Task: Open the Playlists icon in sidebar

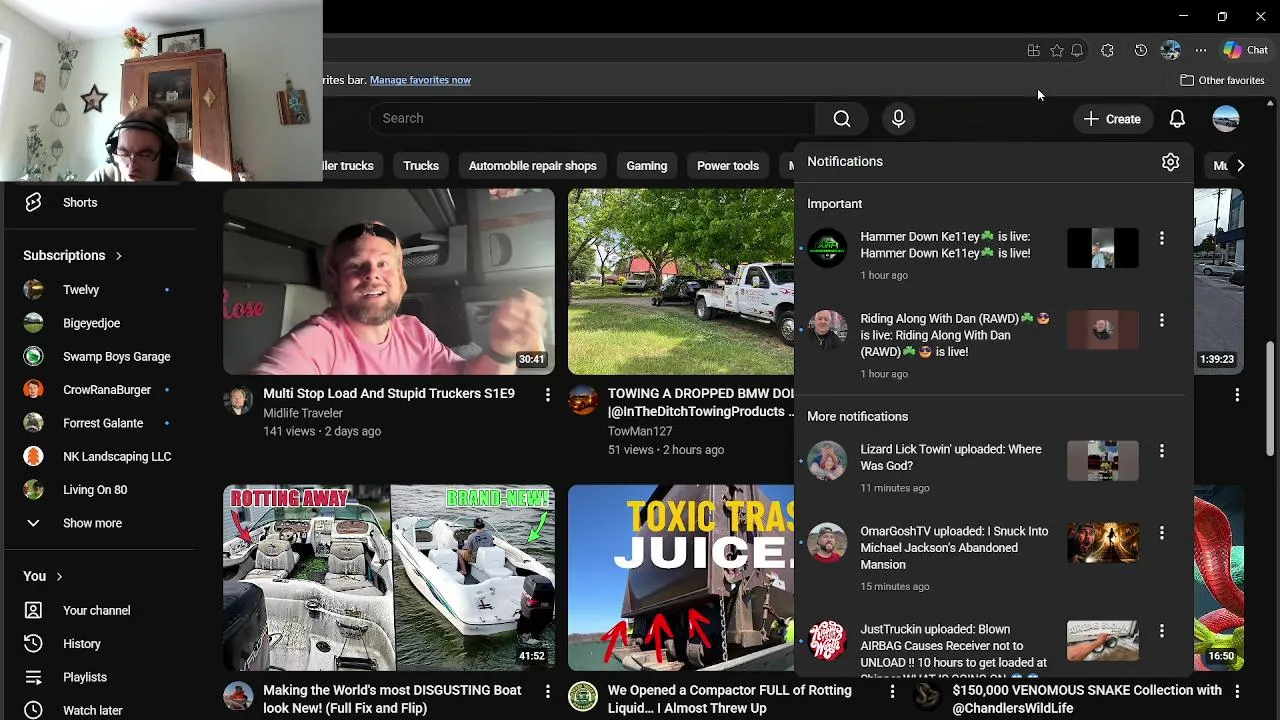Action: pos(33,677)
